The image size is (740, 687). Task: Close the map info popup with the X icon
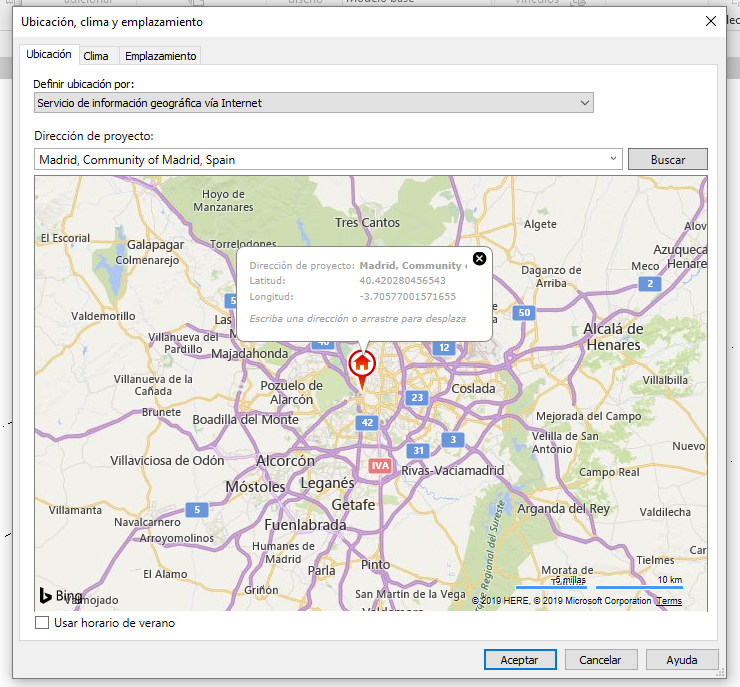point(479,259)
